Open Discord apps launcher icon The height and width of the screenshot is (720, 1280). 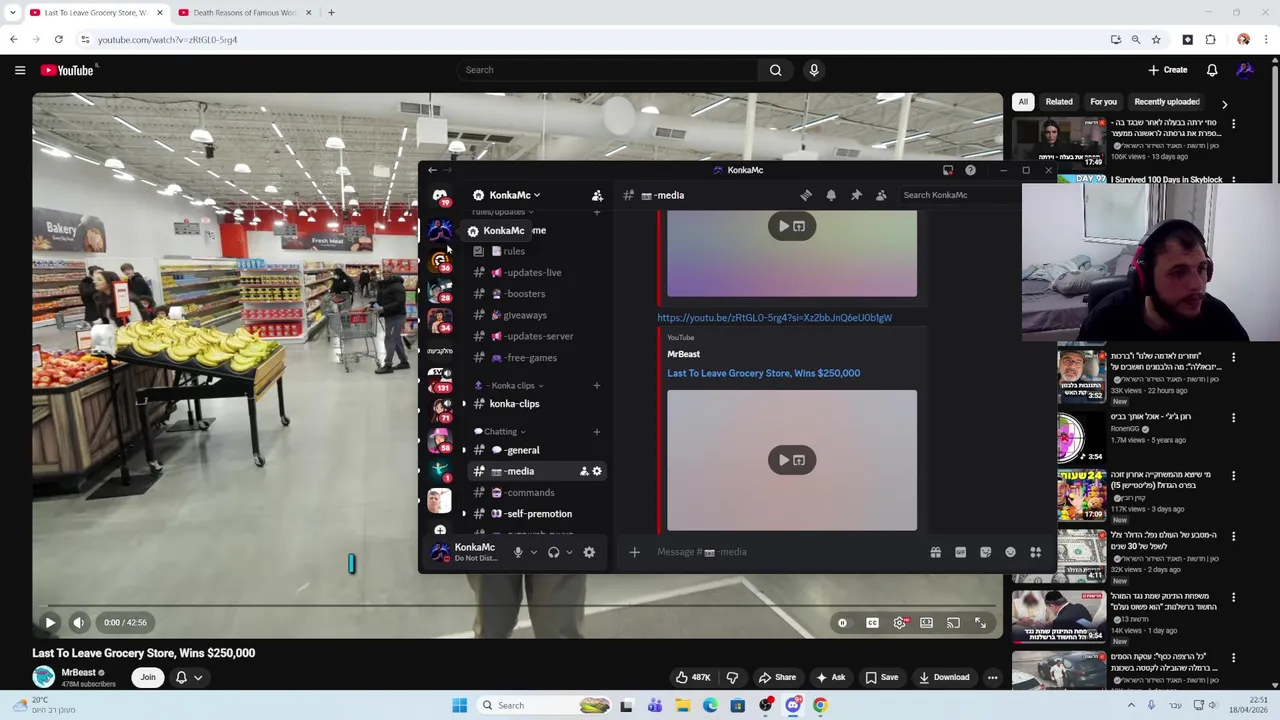pyautogui.click(x=1036, y=552)
